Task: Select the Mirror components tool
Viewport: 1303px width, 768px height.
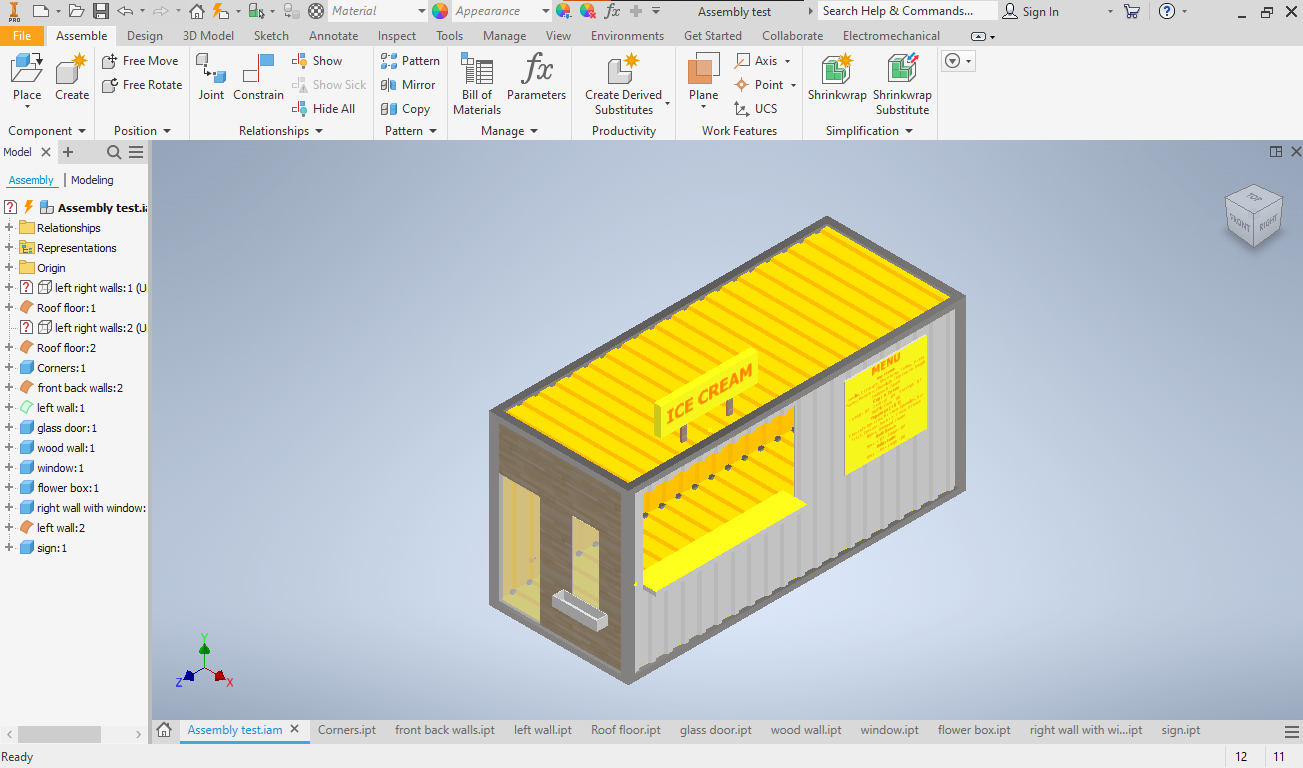Action: (408, 85)
